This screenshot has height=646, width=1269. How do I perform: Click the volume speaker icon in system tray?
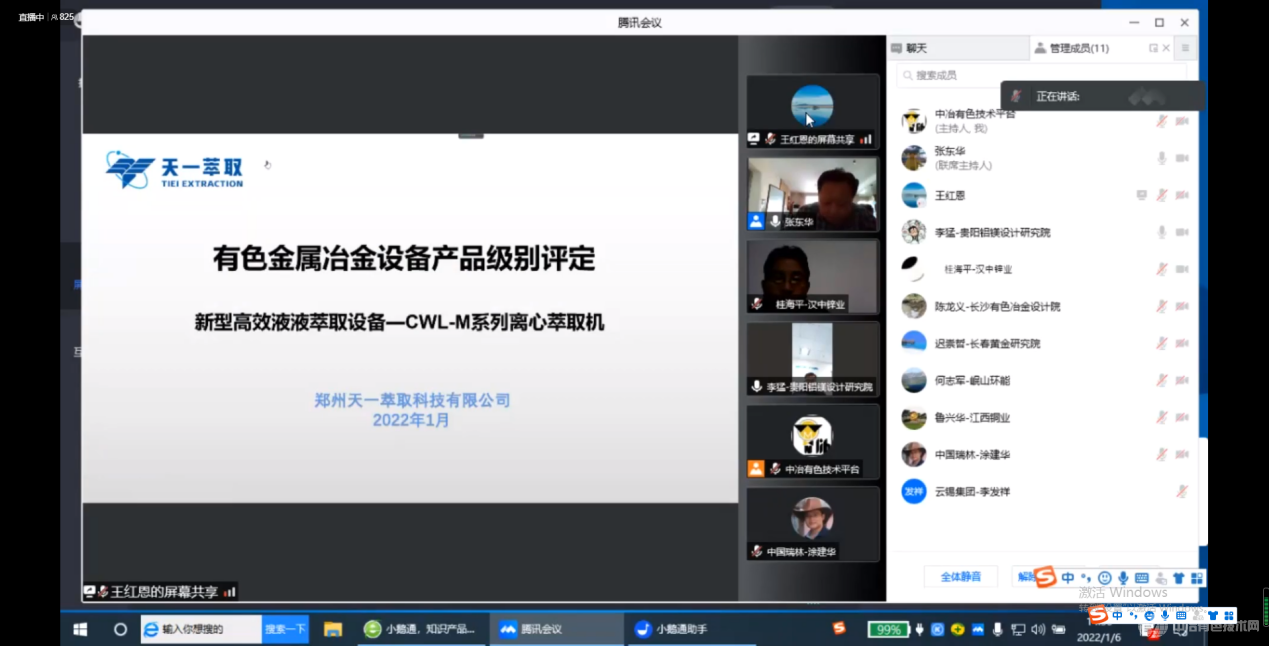tap(1037, 629)
